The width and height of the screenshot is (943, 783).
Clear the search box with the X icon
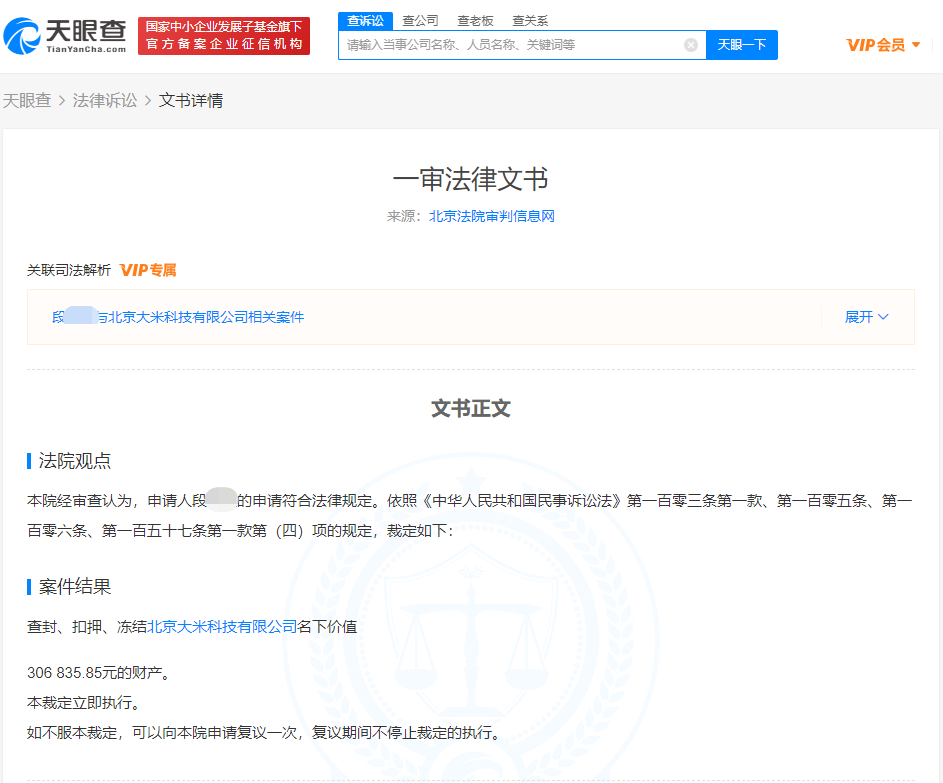691,45
